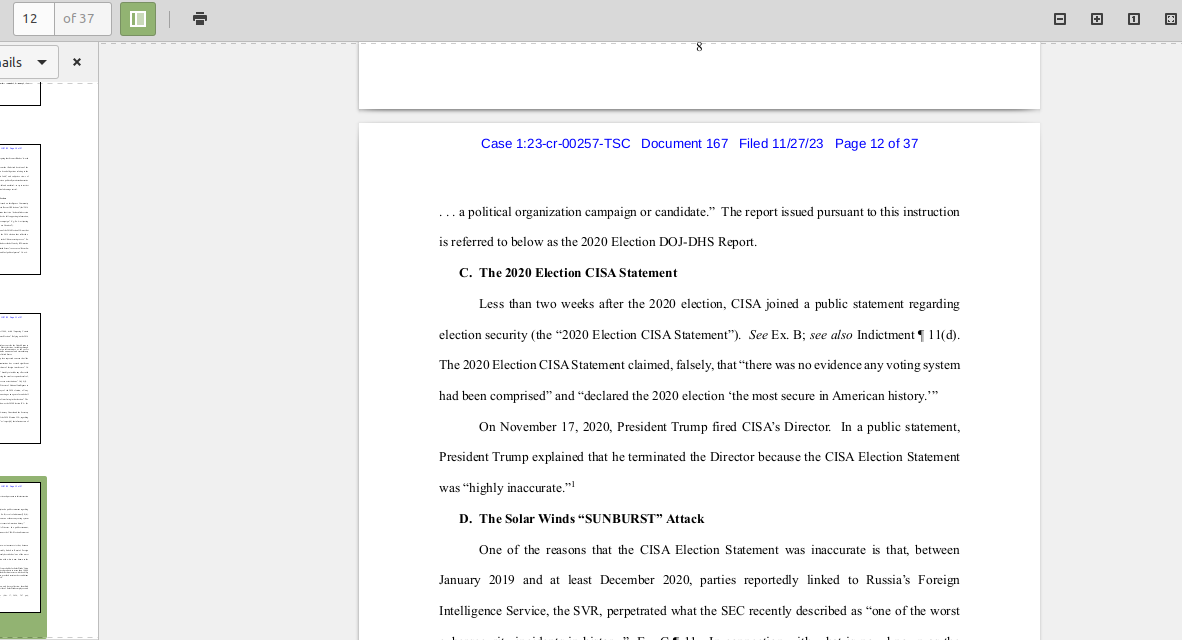
Task: Toggle the sidebar panel button
Action: 138,19
